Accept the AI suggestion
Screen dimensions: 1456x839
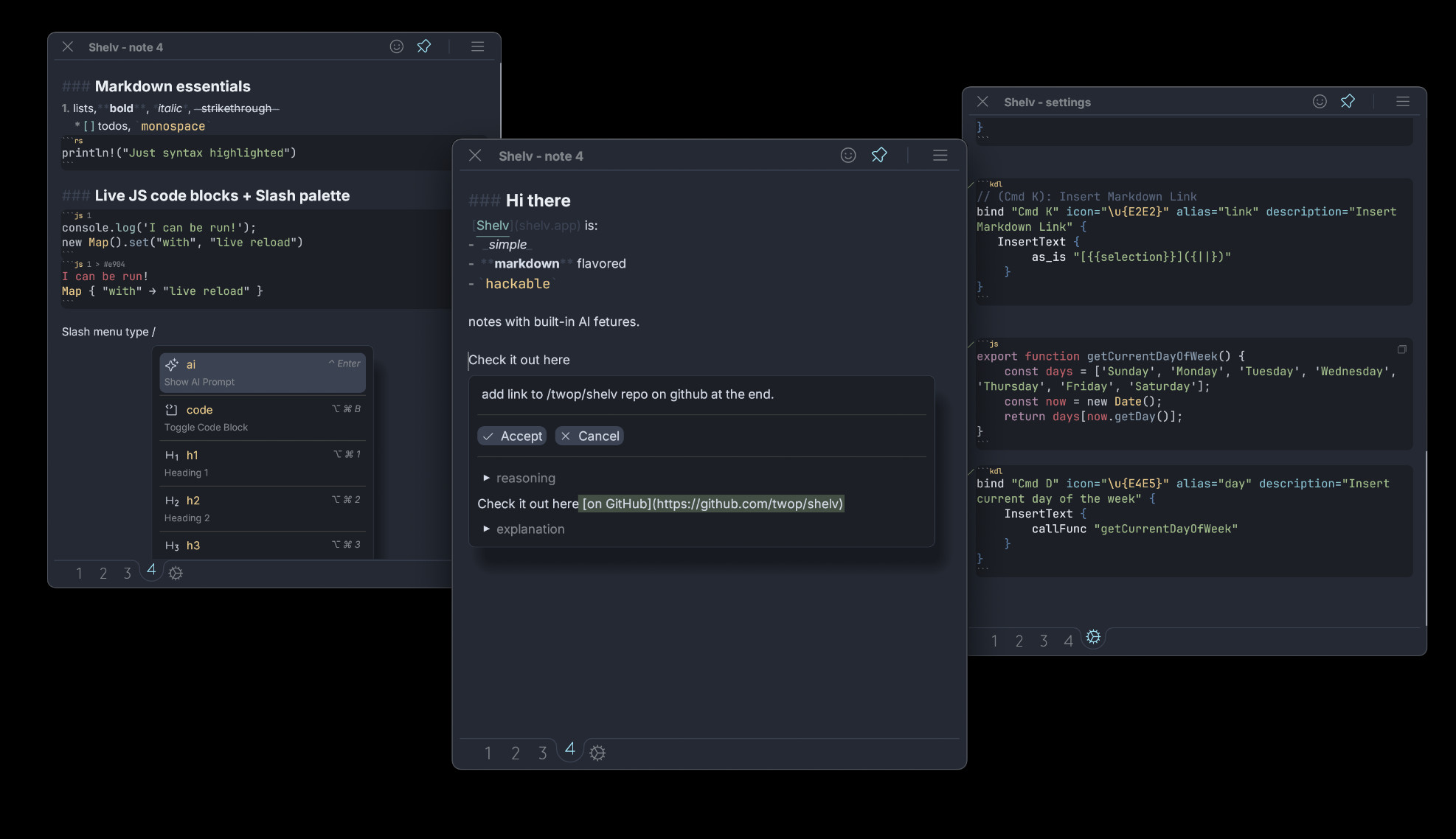tap(512, 436)
